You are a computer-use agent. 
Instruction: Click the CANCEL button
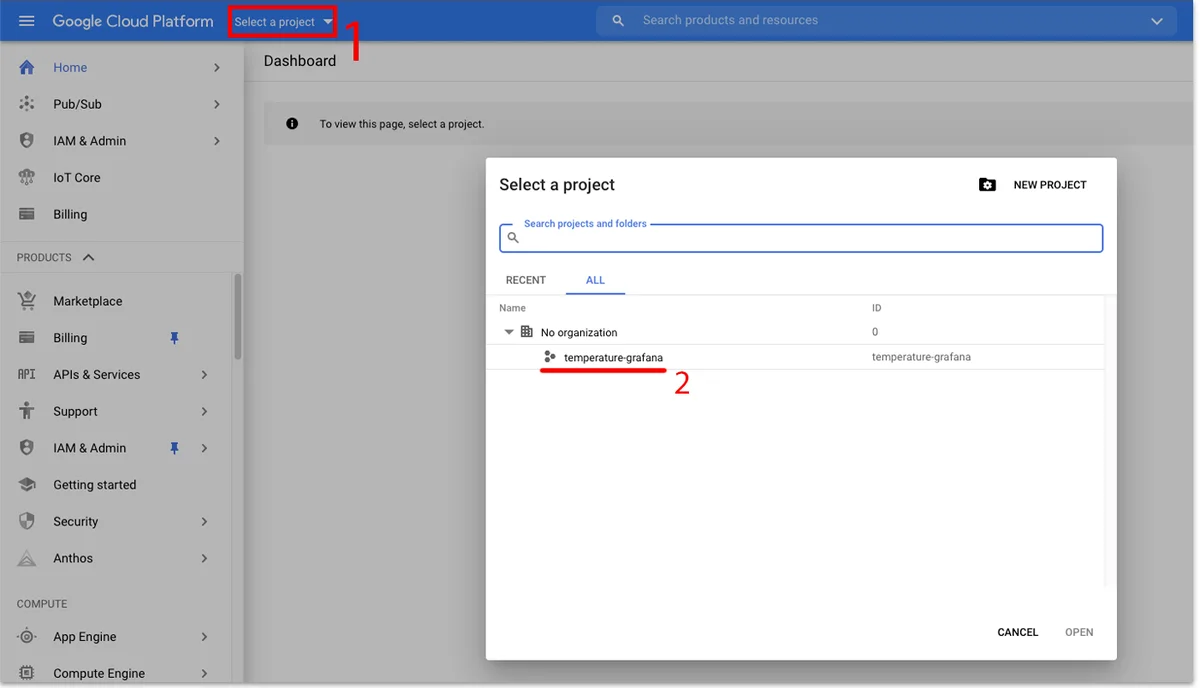[1018, 632]
